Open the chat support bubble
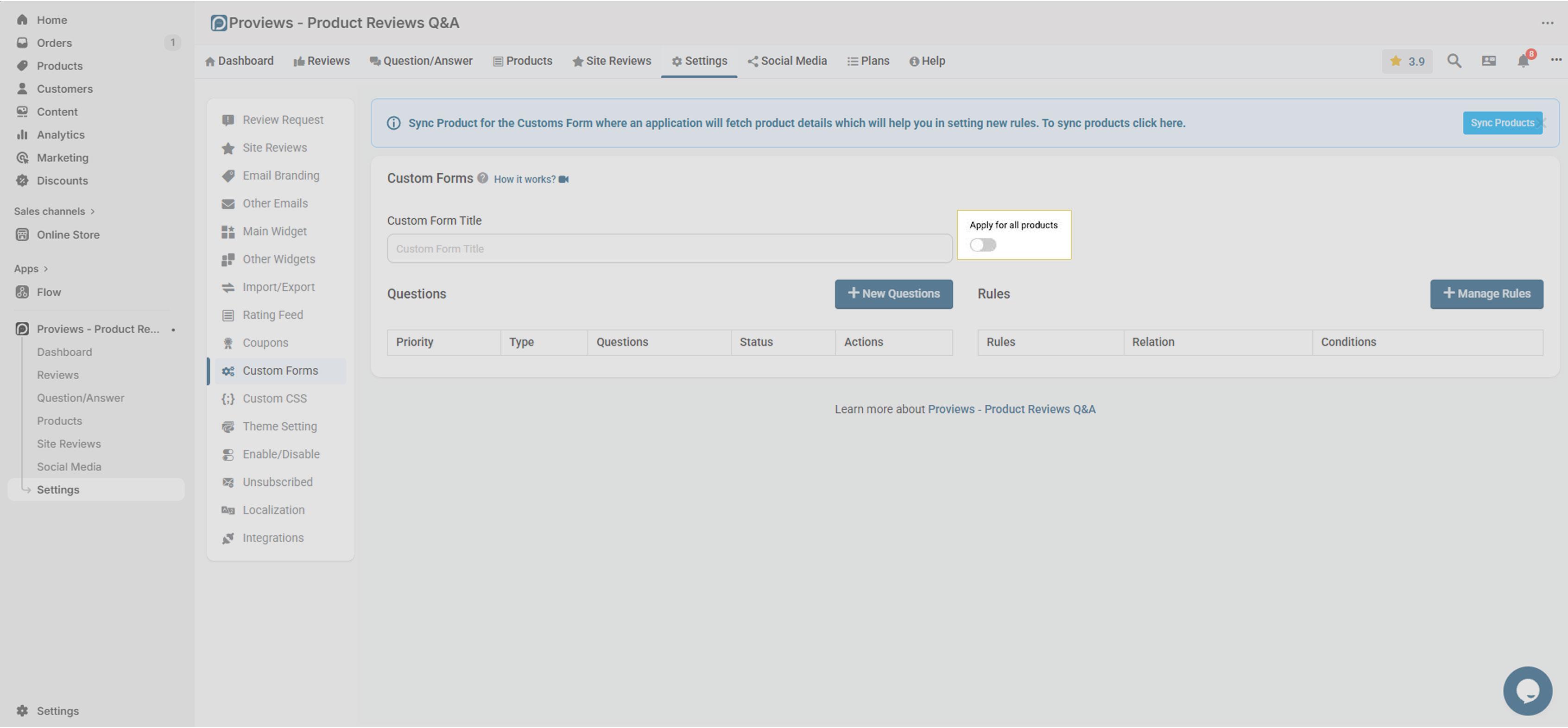This screenshot has width=1568, height=728. coord(1527,691)
